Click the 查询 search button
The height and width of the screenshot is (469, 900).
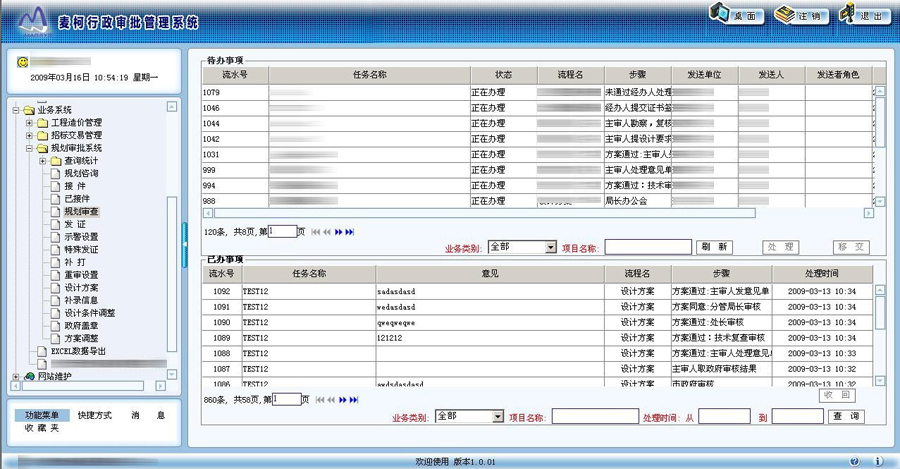(846, 417)
